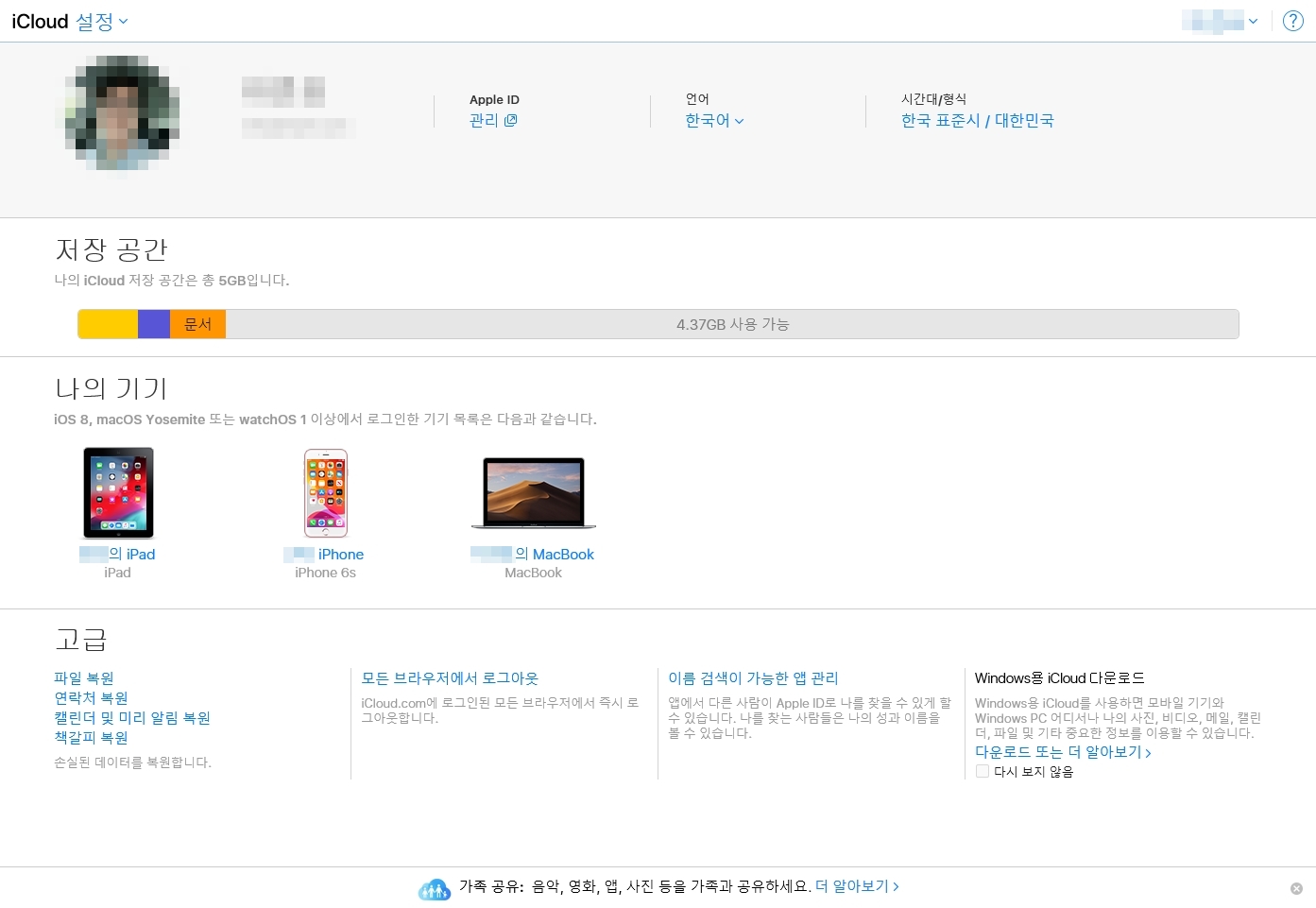The width and height of the screenshot is (1316, 908).
Task: Click the Windows용 iCloud 다운로드 title
Action: click(1060, 677)
